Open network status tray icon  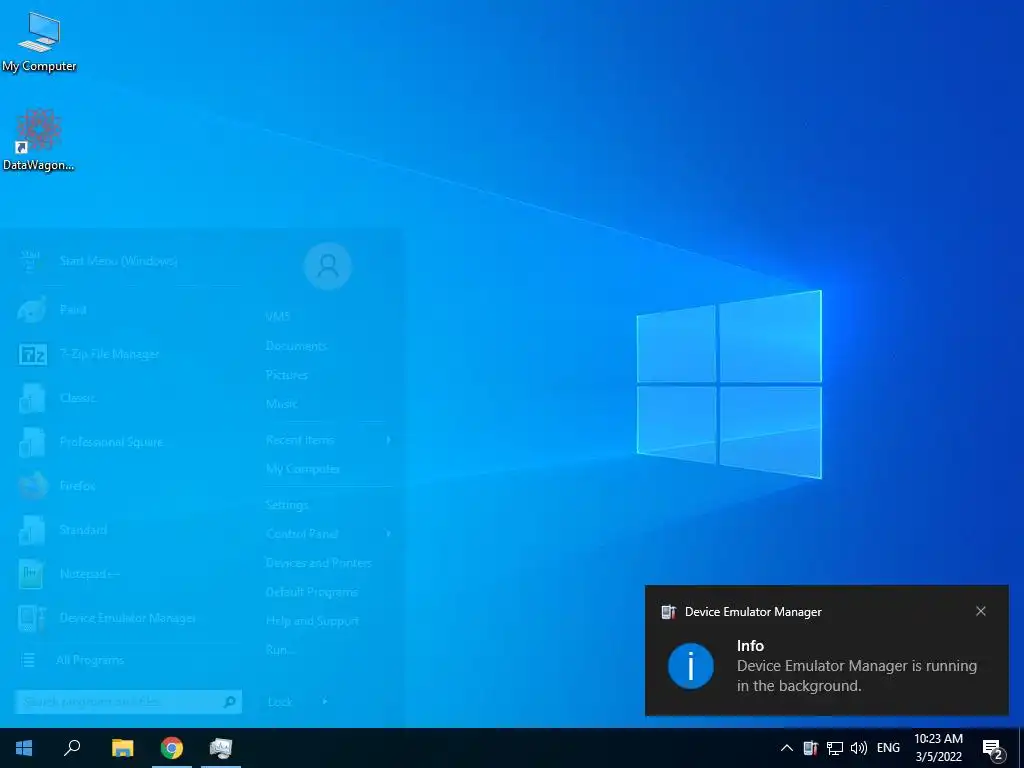point(835,748)
